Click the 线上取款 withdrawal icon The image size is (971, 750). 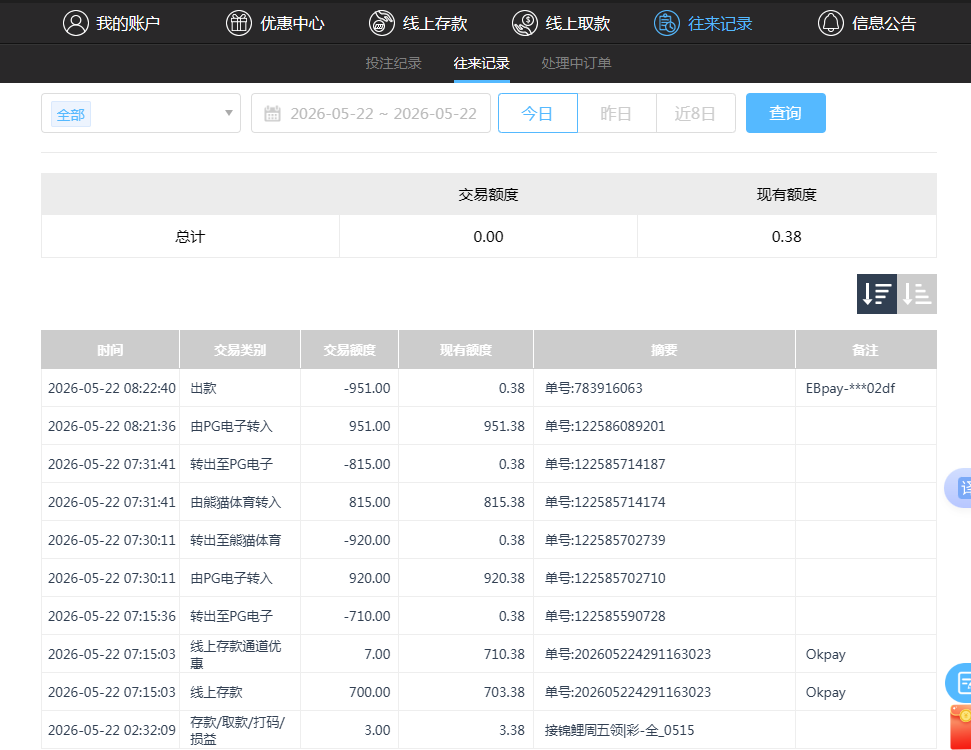click(525, 24)
